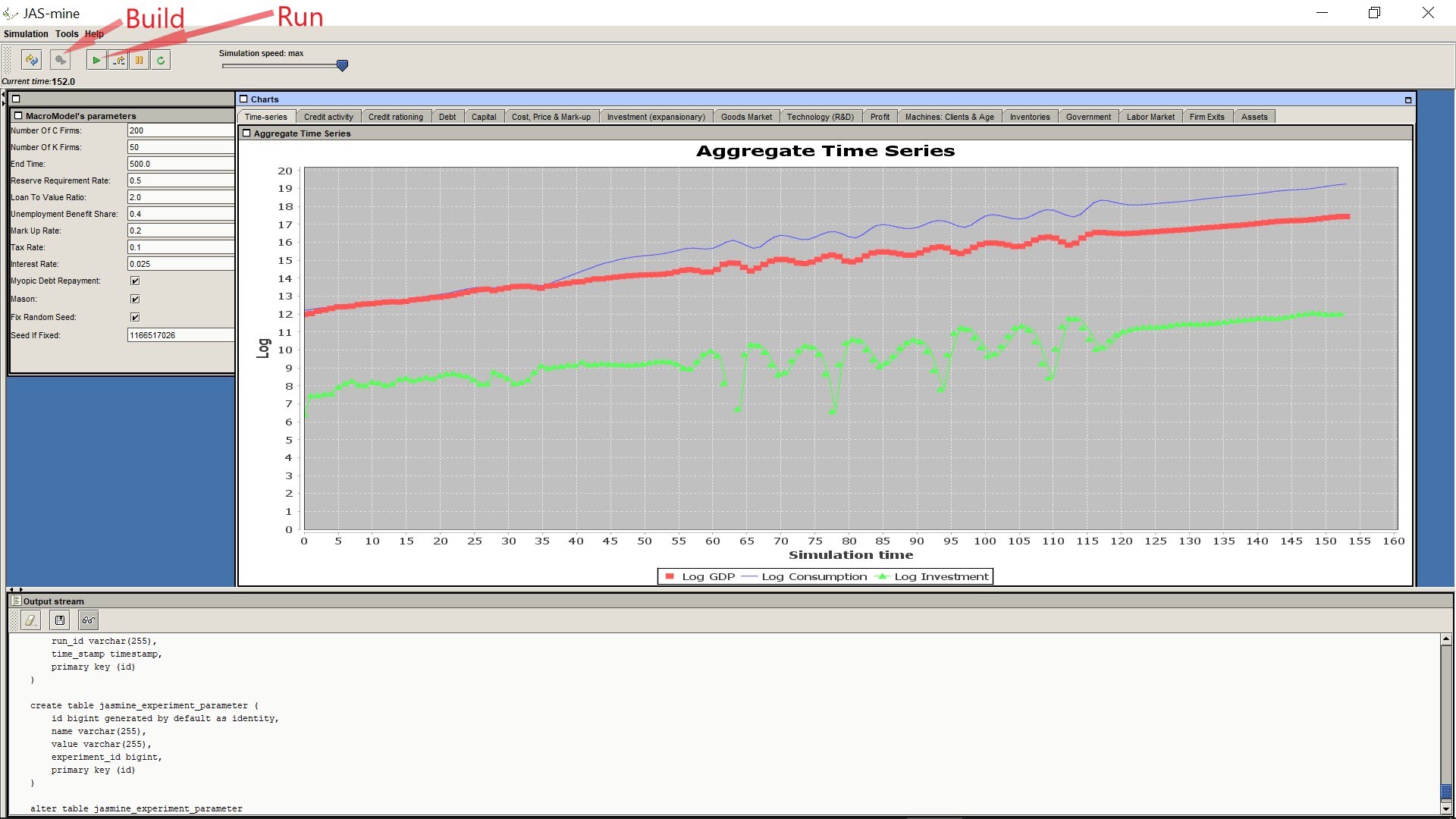This screenshot has width=1456, height=819.
Task: Open the Labor Market tab
Action: click(x=1150, y=117)
